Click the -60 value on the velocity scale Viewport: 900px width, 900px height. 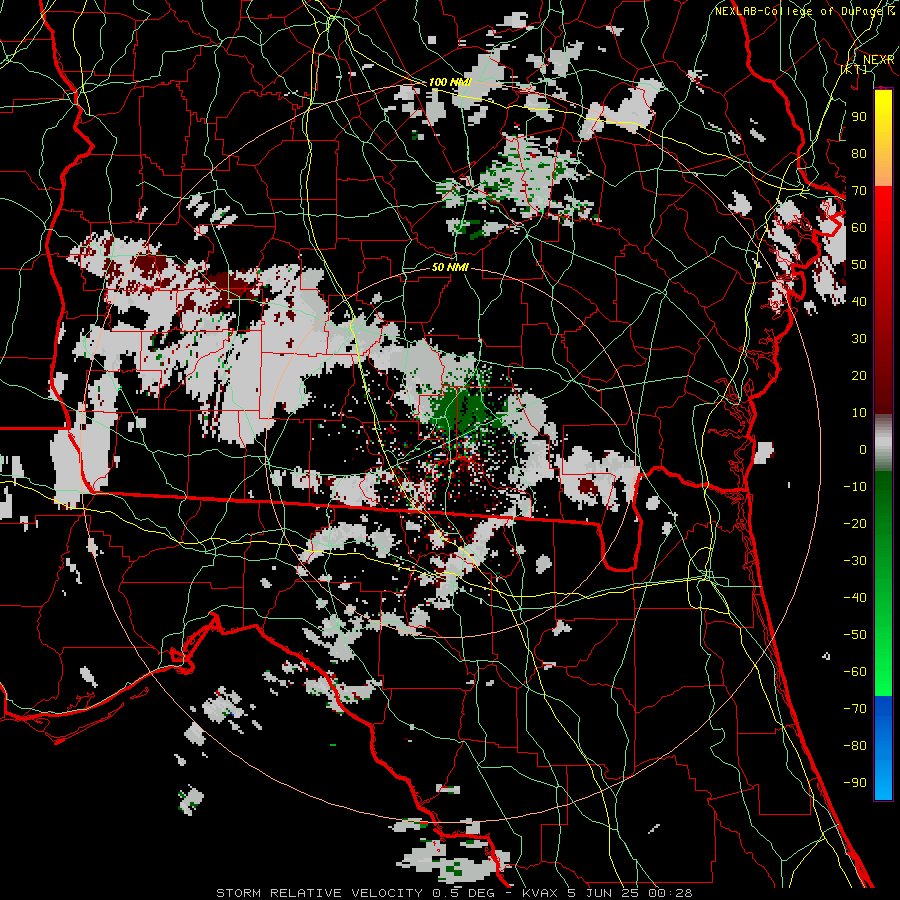pos(855,672)
